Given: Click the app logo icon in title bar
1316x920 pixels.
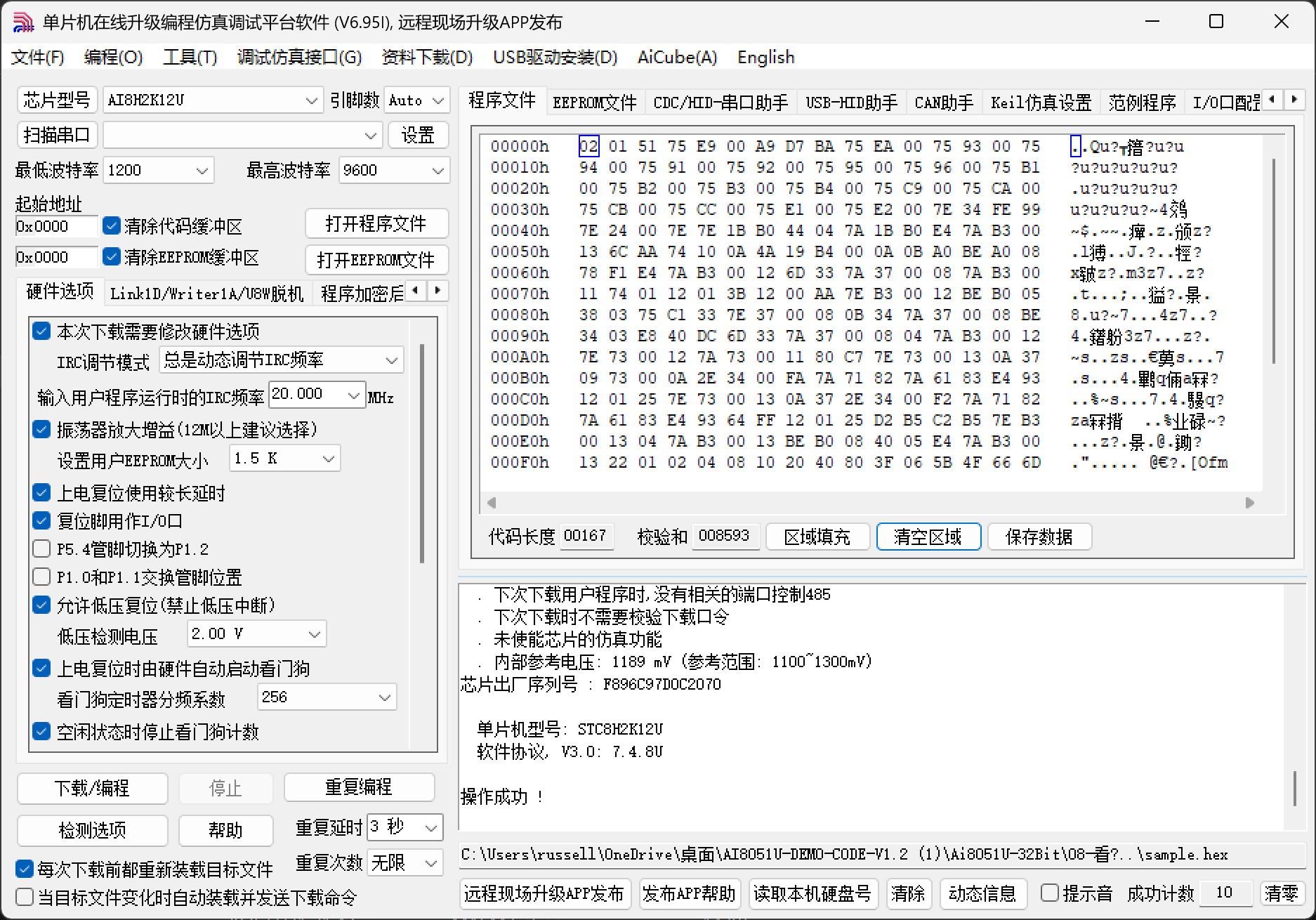Looking at the screenshot, I should tap(23, 22).
